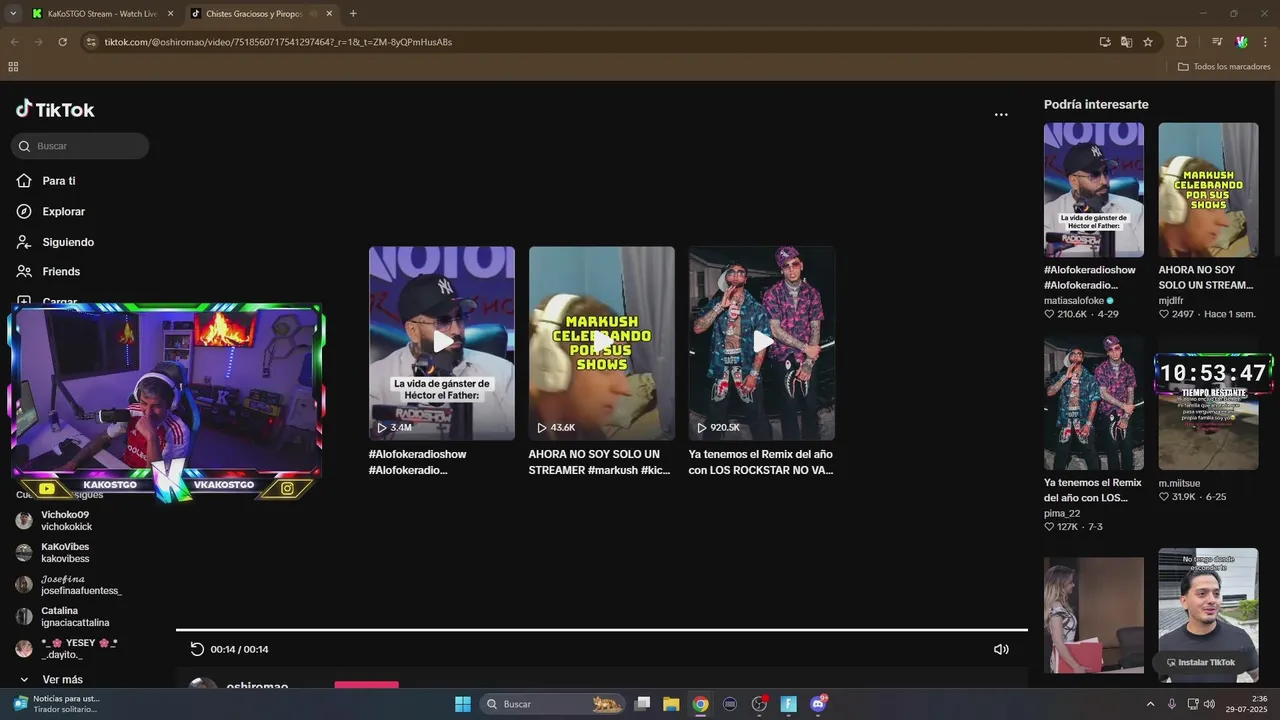The height and width of the screenshot is (720, 1280).
Task: Expand Ver más in followed accounts
Action: [51, 680]
